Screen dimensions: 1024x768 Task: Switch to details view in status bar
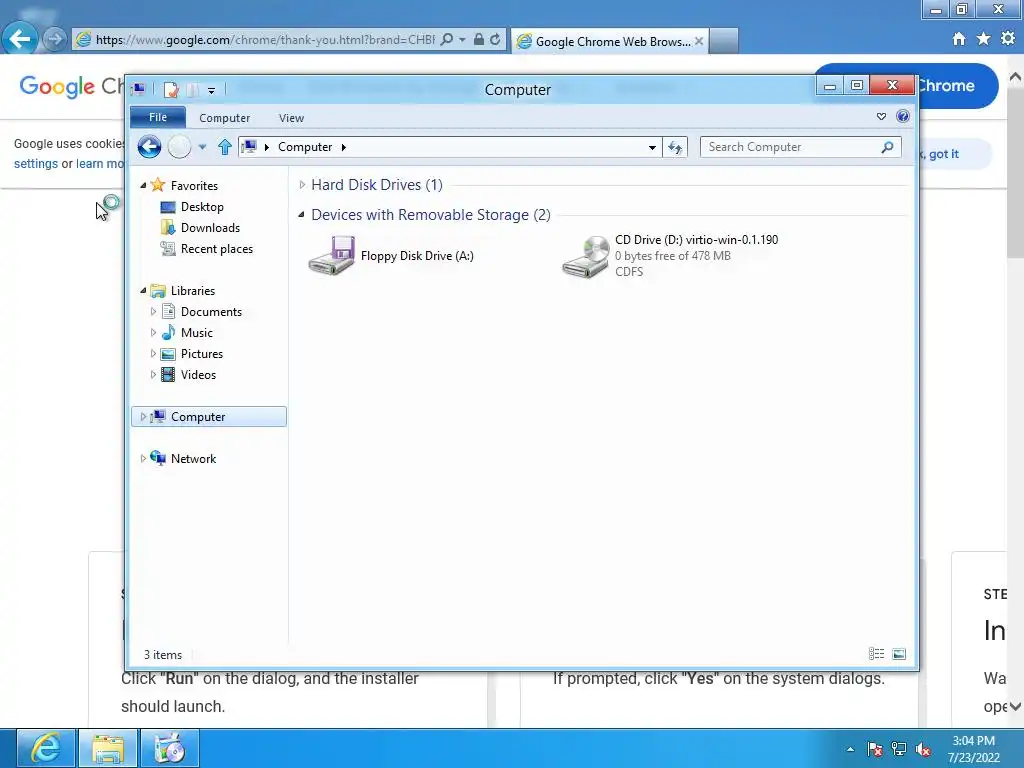(x=876, y=654)
